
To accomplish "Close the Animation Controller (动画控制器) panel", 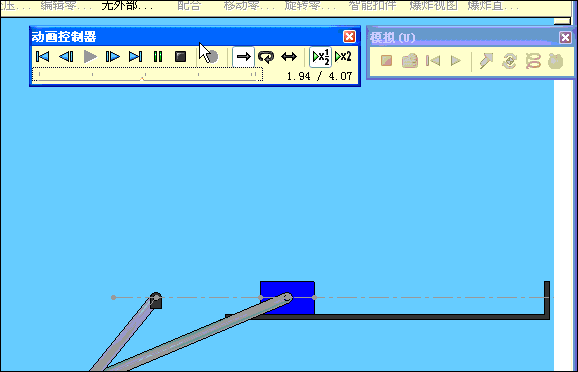I will 349,36.
